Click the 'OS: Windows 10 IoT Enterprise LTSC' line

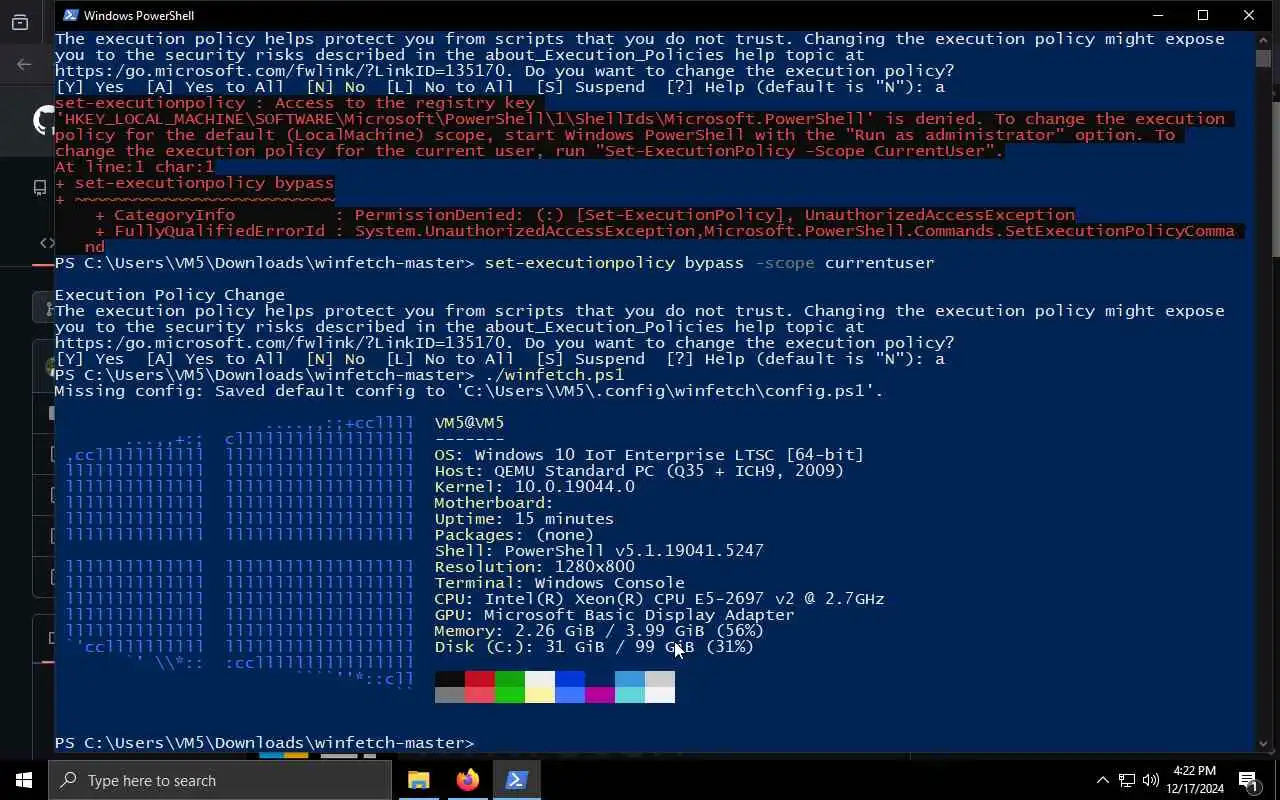click(649, 455)
